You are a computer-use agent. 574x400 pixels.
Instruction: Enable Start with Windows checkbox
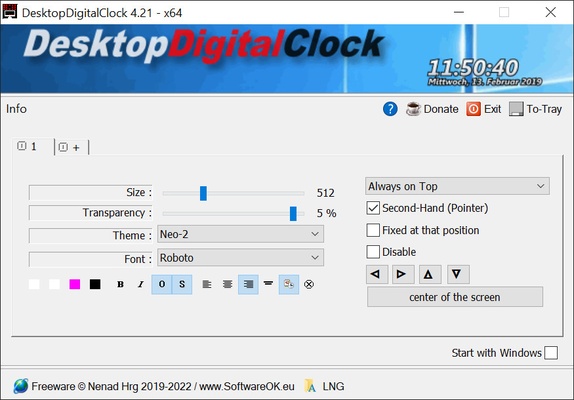point(551,353)
